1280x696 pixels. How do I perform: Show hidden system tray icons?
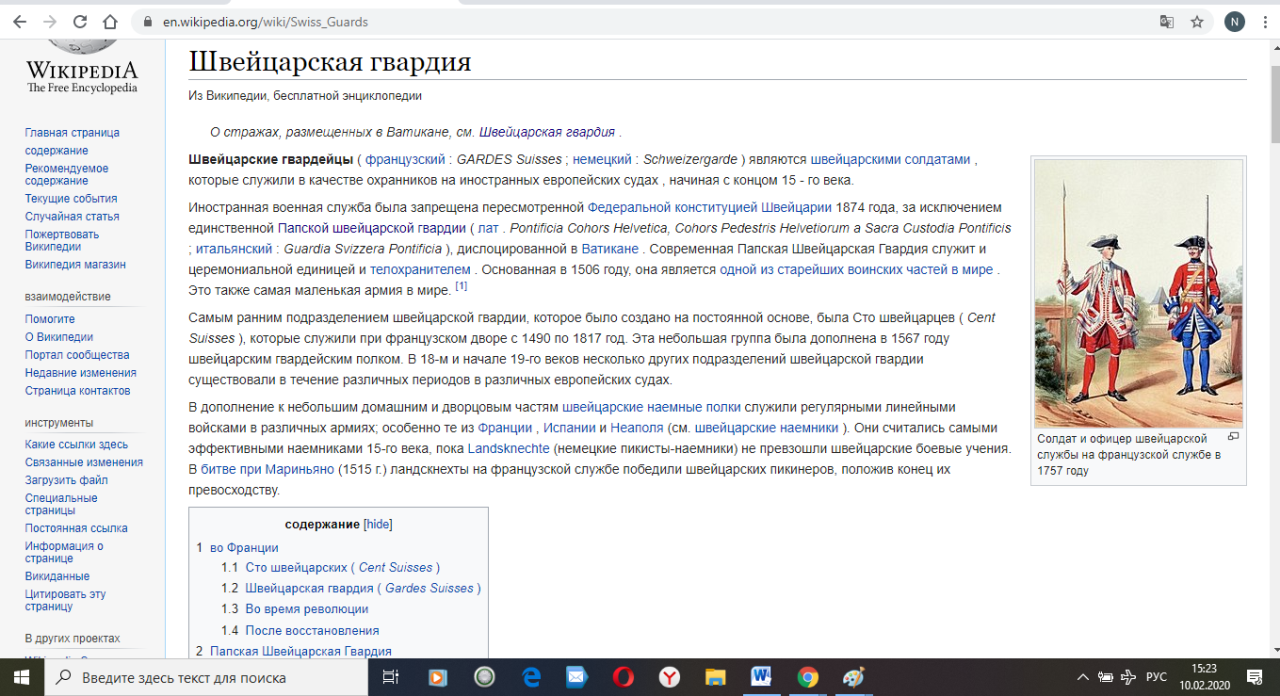(1082, 677)
